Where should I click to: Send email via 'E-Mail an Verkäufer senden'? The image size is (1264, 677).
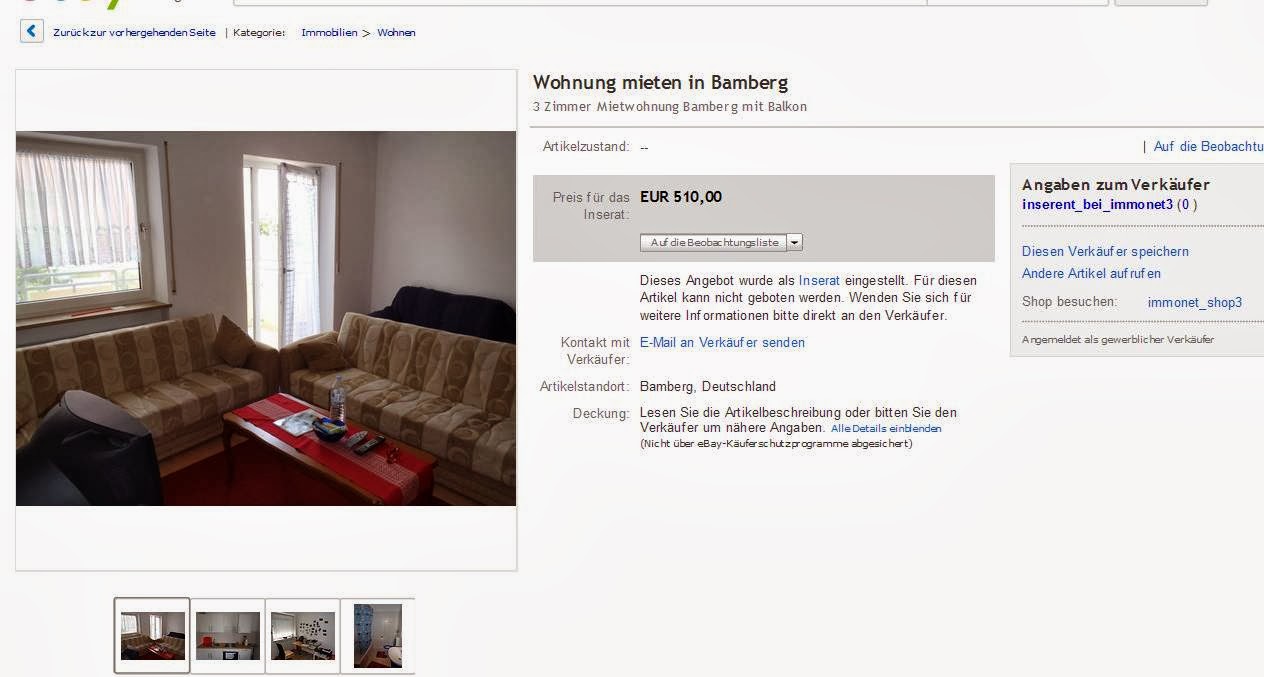tap(722, 342)
